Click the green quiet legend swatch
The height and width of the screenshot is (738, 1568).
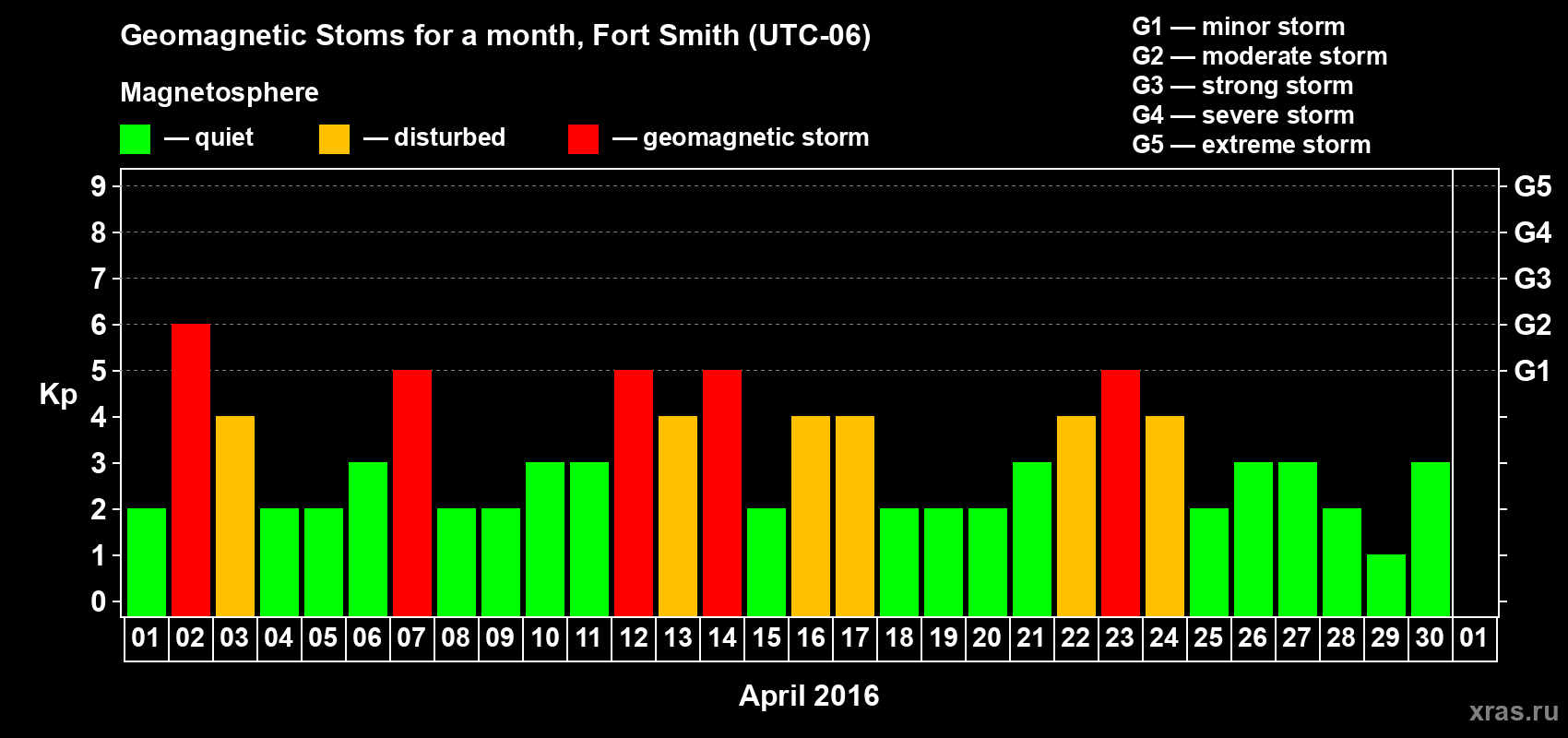tap(135, 139)
